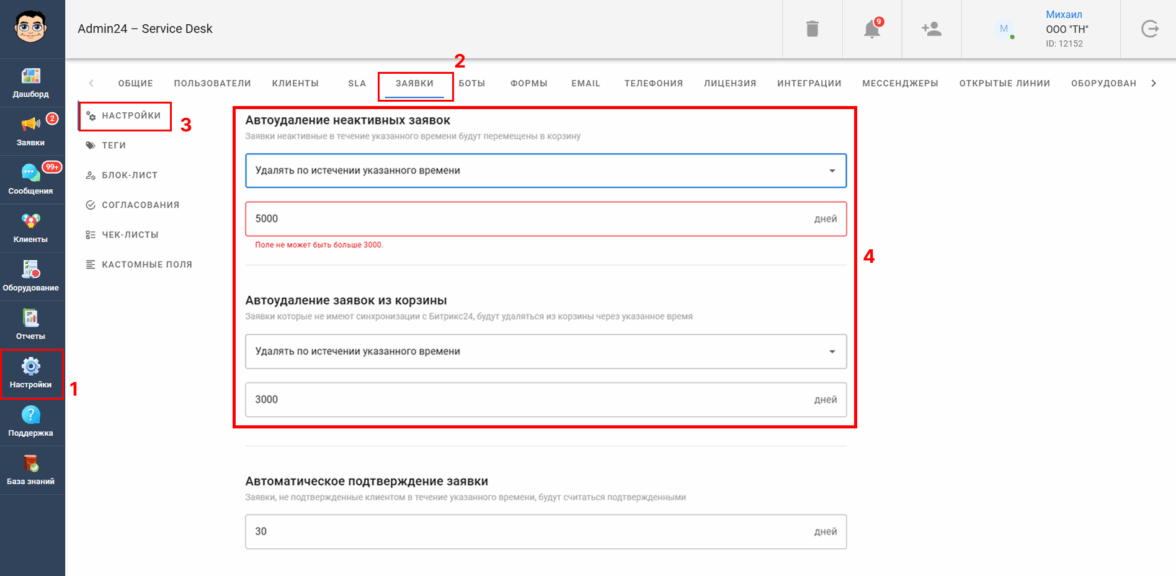The image size is (1176, 576).
Task: Click the add user icon
Action: [932, 28]
